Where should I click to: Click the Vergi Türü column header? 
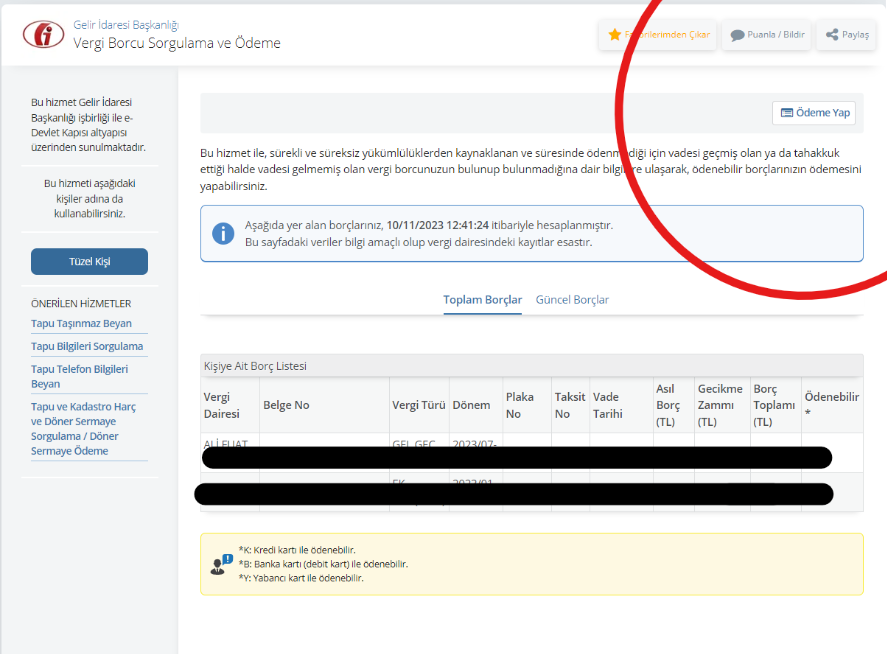tap(418, 405)
